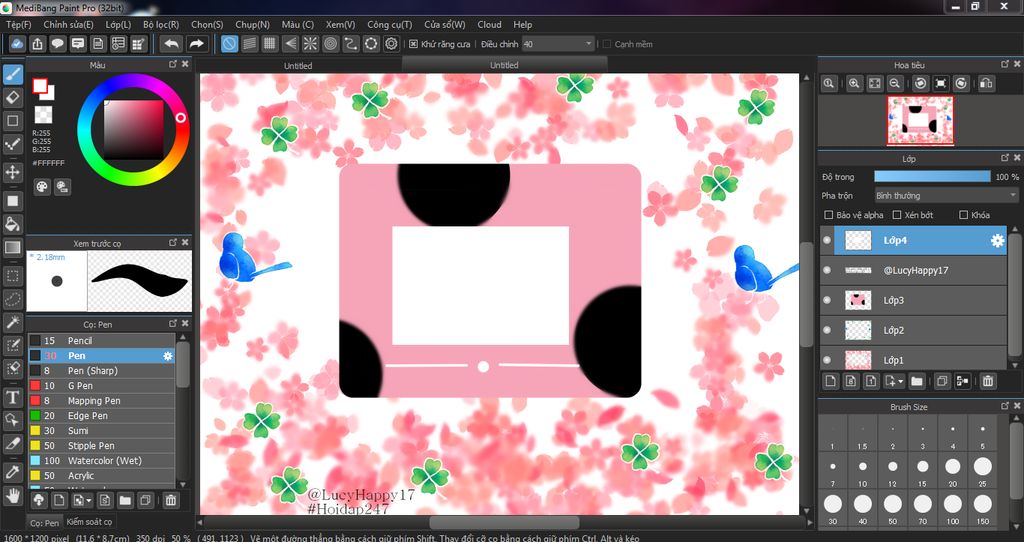
Task: Enable the concentric circle snap guide
Action: [330, 44]
